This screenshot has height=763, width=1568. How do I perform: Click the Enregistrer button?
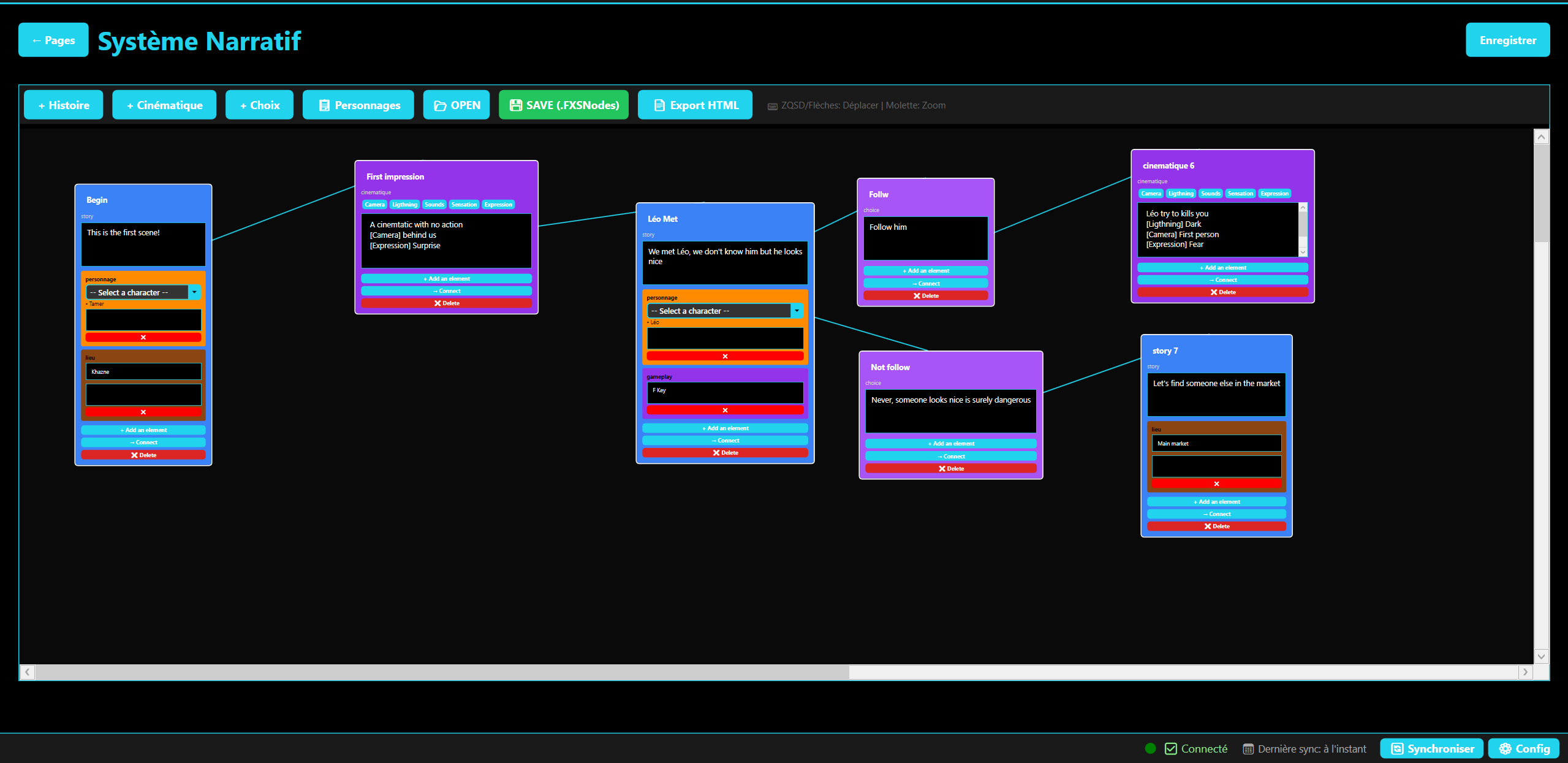[1507, 39]
